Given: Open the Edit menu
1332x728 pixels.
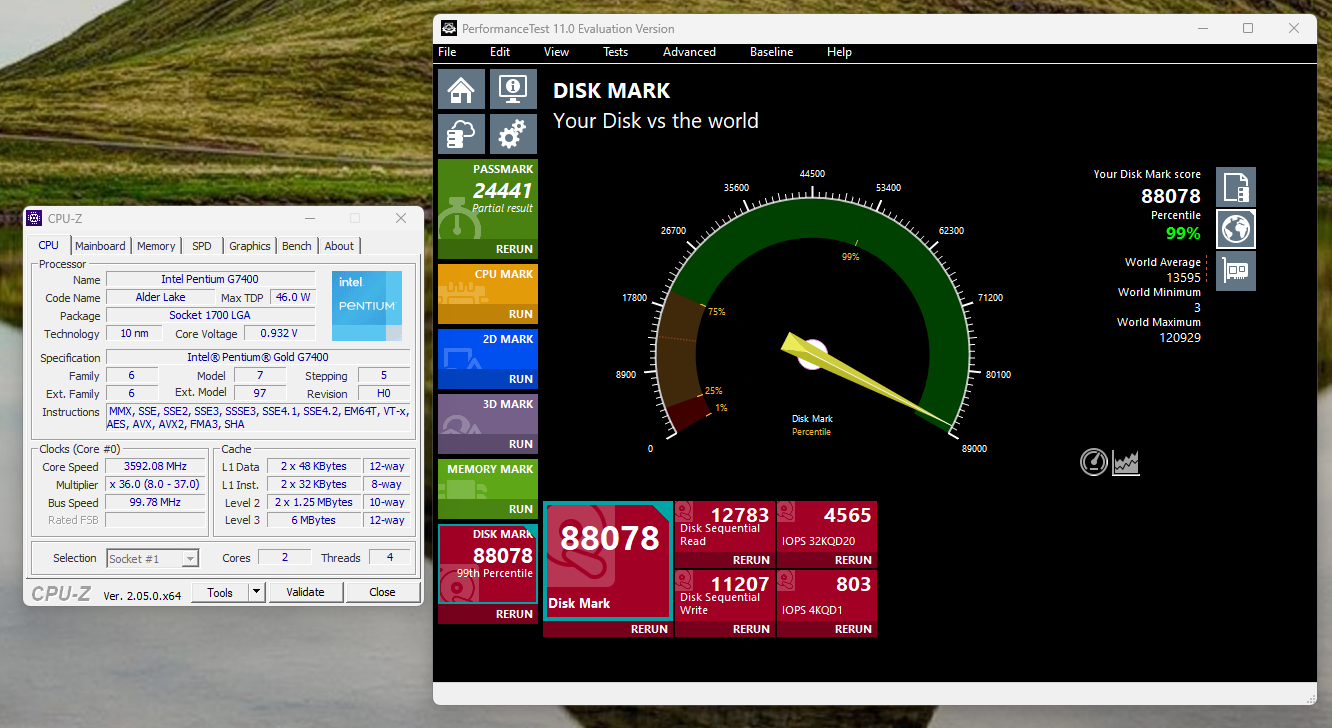Looking at the screenshot, I should 500,52.
